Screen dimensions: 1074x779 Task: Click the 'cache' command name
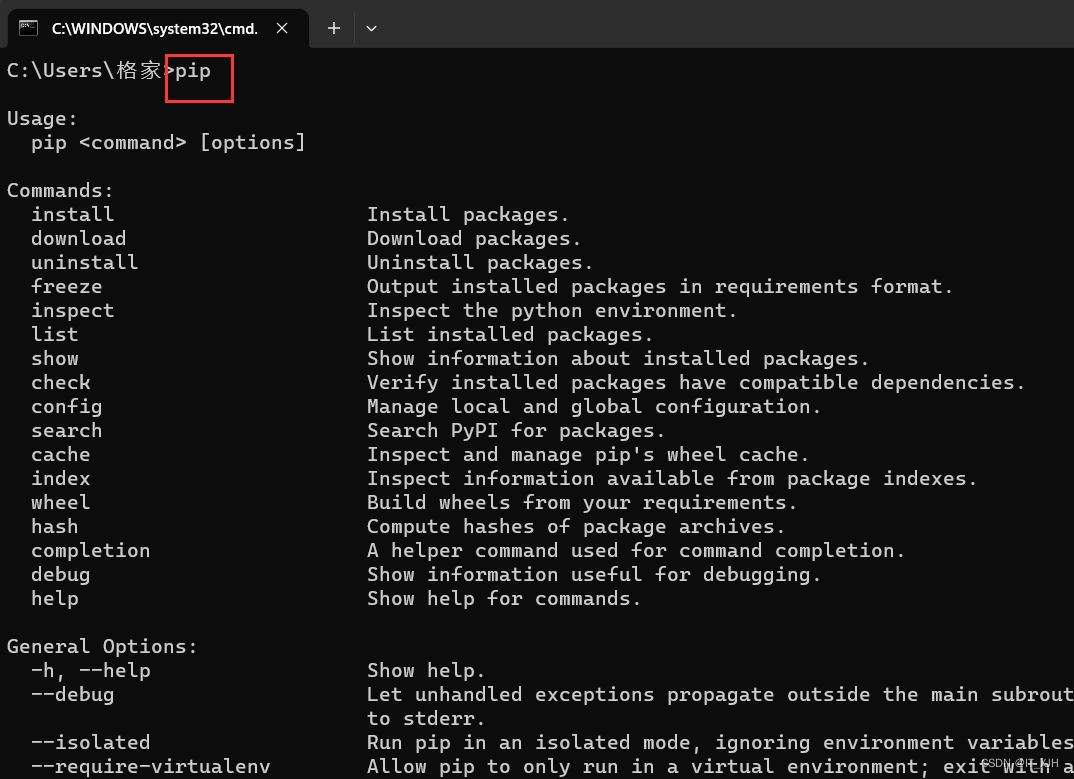click(61, 454)
